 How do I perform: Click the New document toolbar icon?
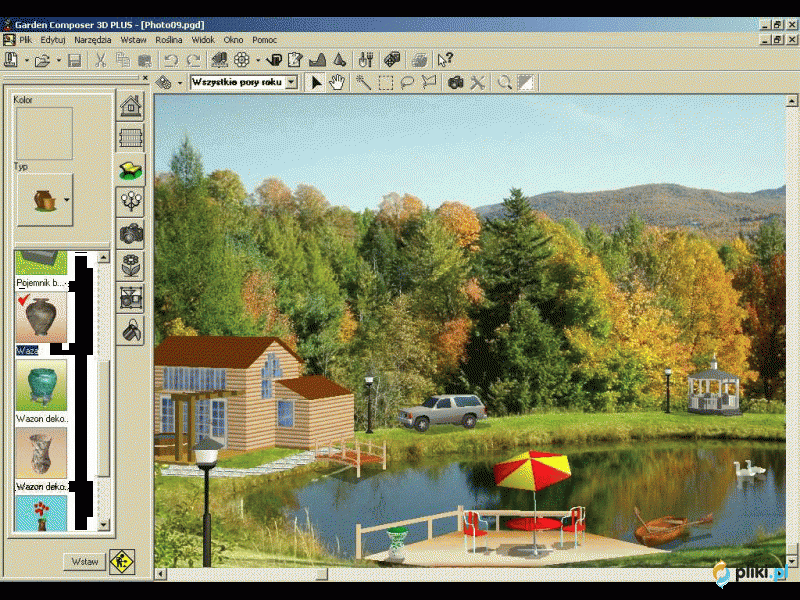click(11, 60)
